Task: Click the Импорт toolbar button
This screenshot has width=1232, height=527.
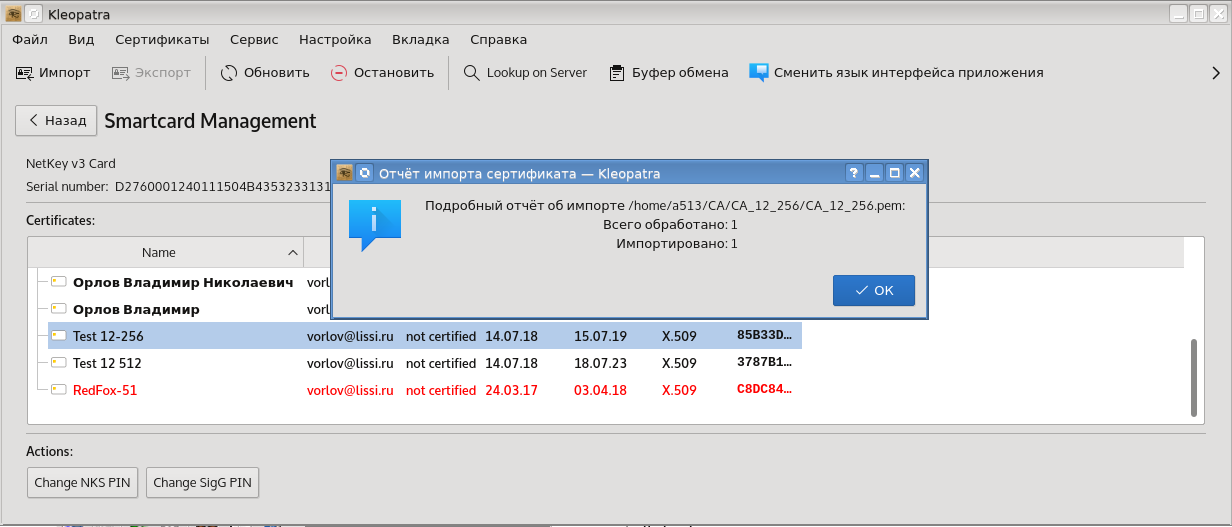Action: 52,72
